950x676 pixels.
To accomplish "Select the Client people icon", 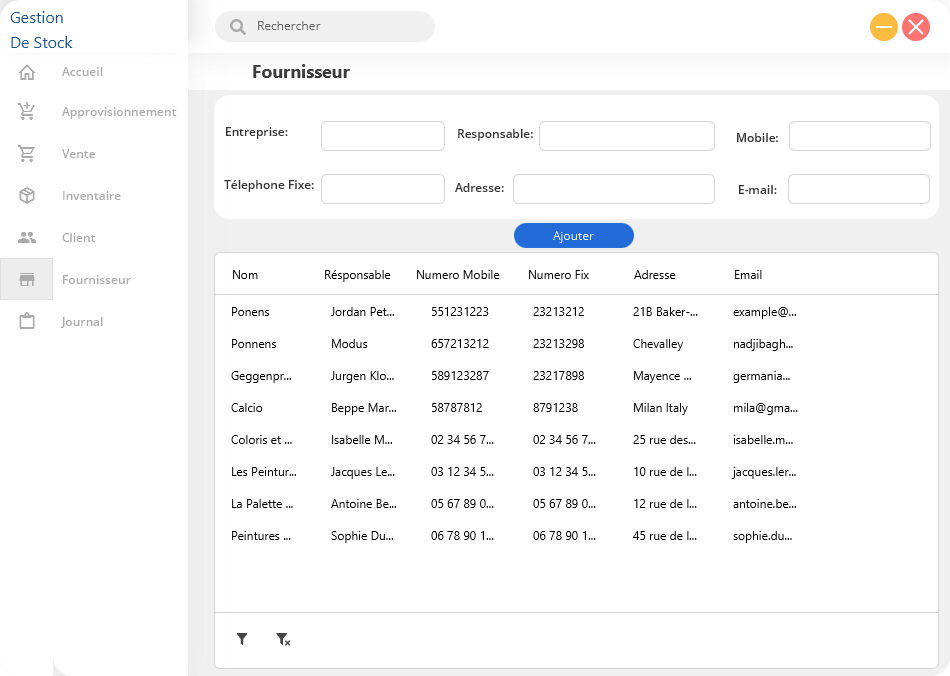I will click(x=27, y=237).
